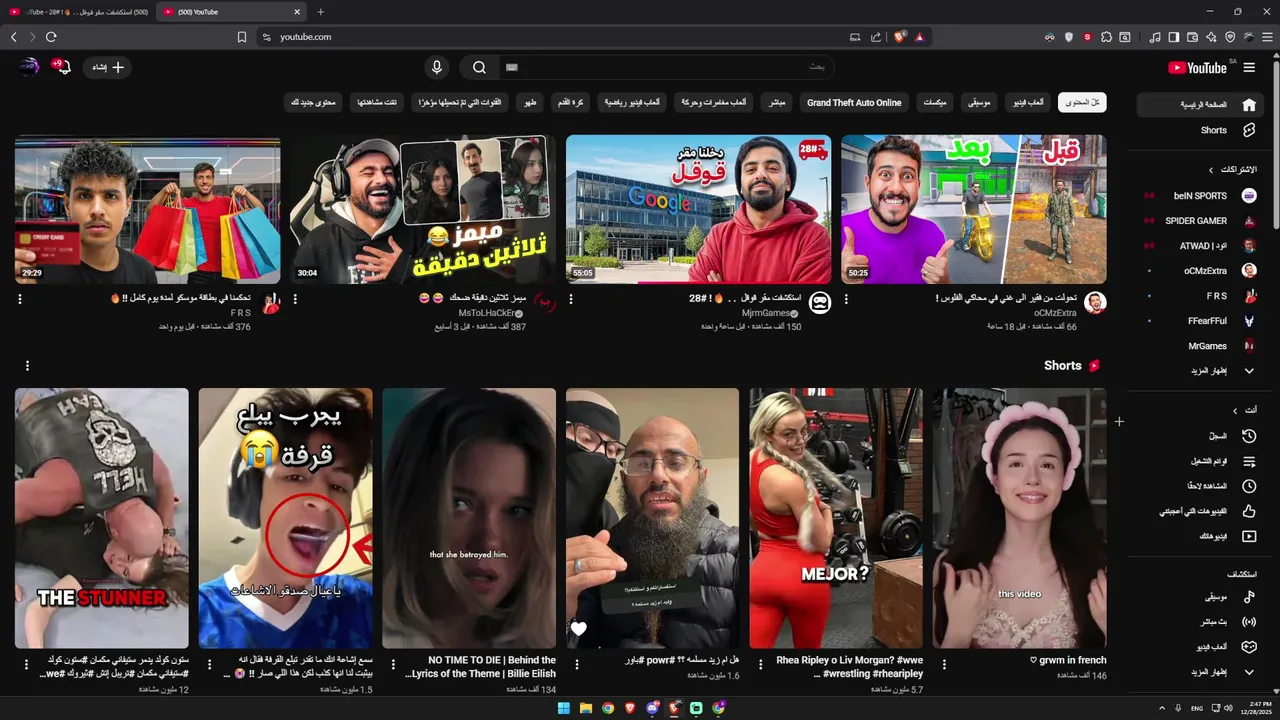Open the notifications bell

(x=62, y=67)
